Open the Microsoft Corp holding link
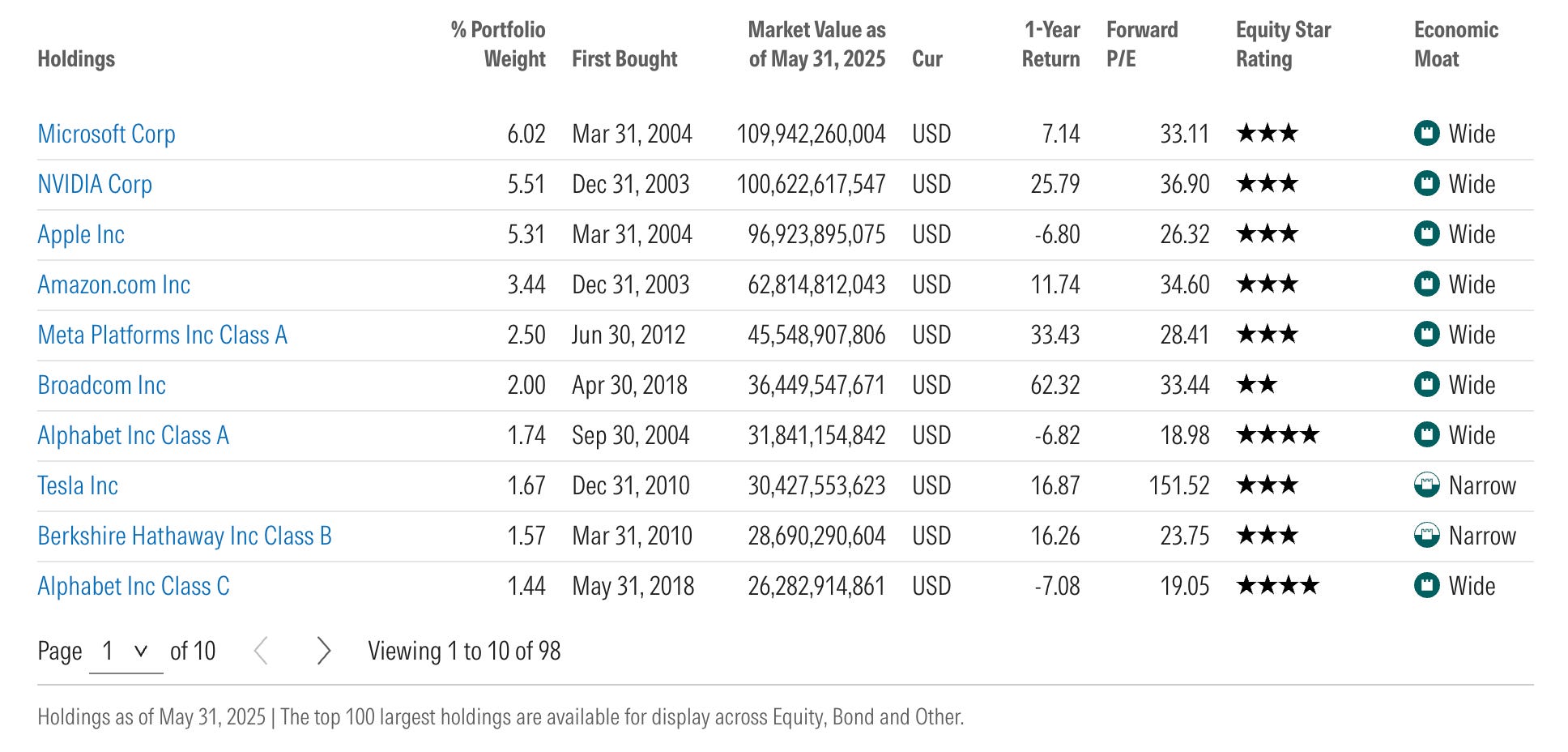This screenshot has width=1568, height=752. click(107, 134)
